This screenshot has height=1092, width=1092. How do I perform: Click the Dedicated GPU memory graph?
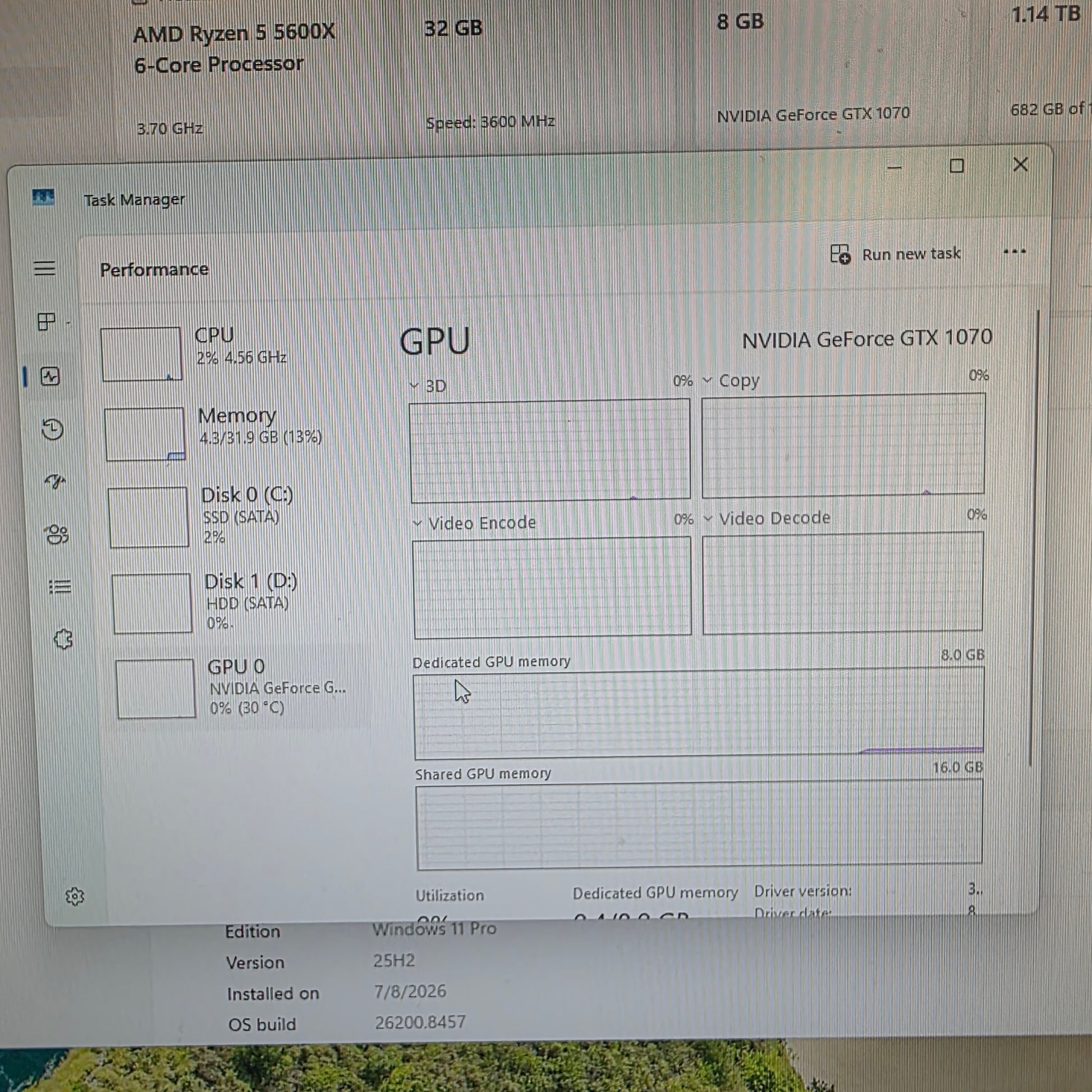(x=699, y=714)
